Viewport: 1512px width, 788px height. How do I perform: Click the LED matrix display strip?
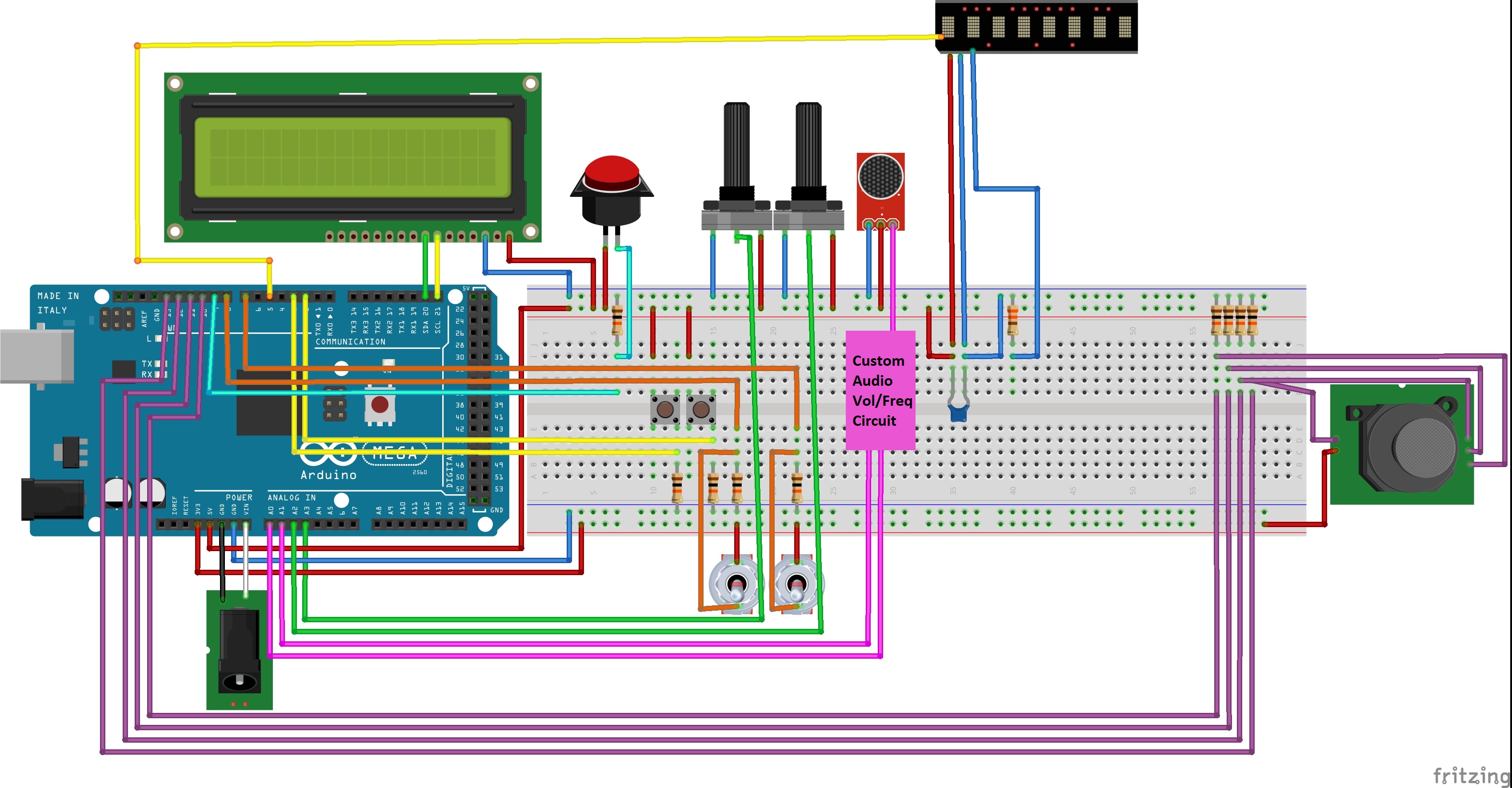coord(1036,27)
